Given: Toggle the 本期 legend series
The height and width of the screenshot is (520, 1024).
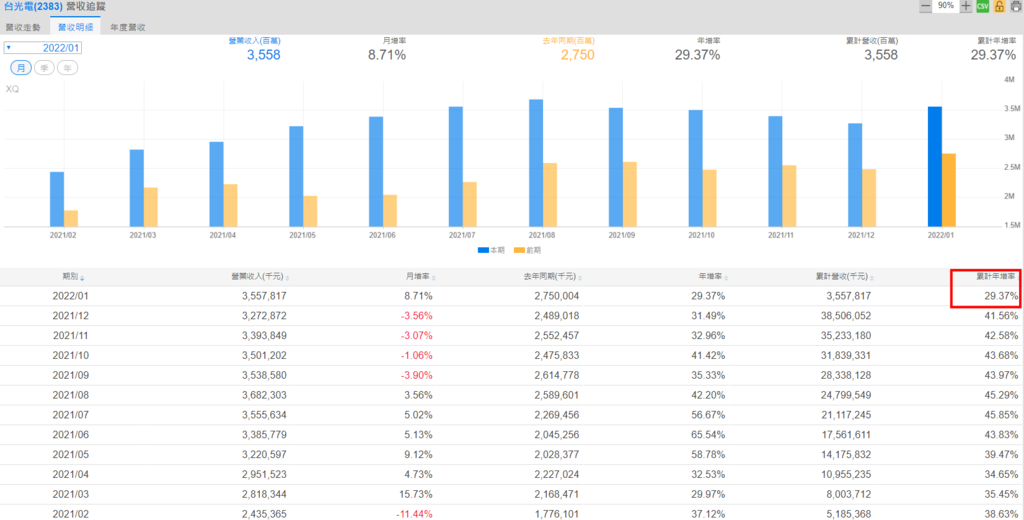Looking at the screenshot, I should [x=491, y=250].
